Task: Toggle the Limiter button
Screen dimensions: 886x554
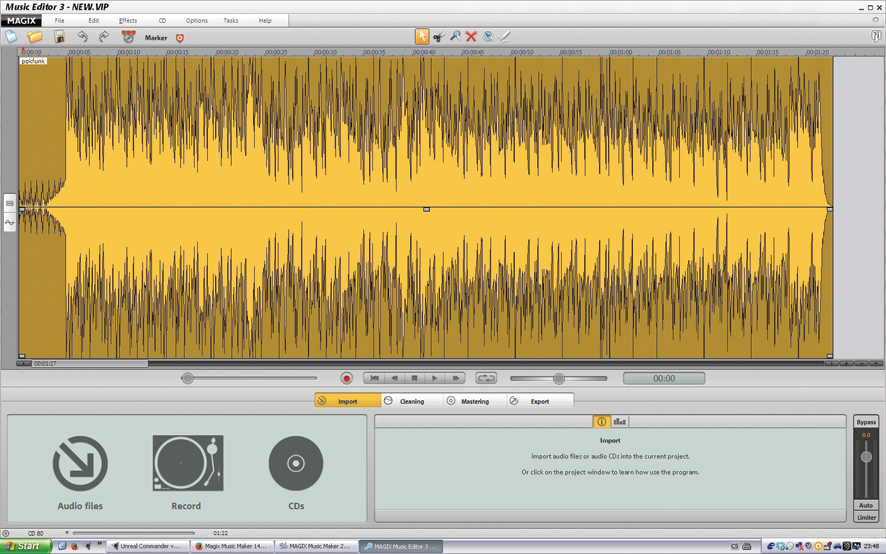Action: point(866,517)
